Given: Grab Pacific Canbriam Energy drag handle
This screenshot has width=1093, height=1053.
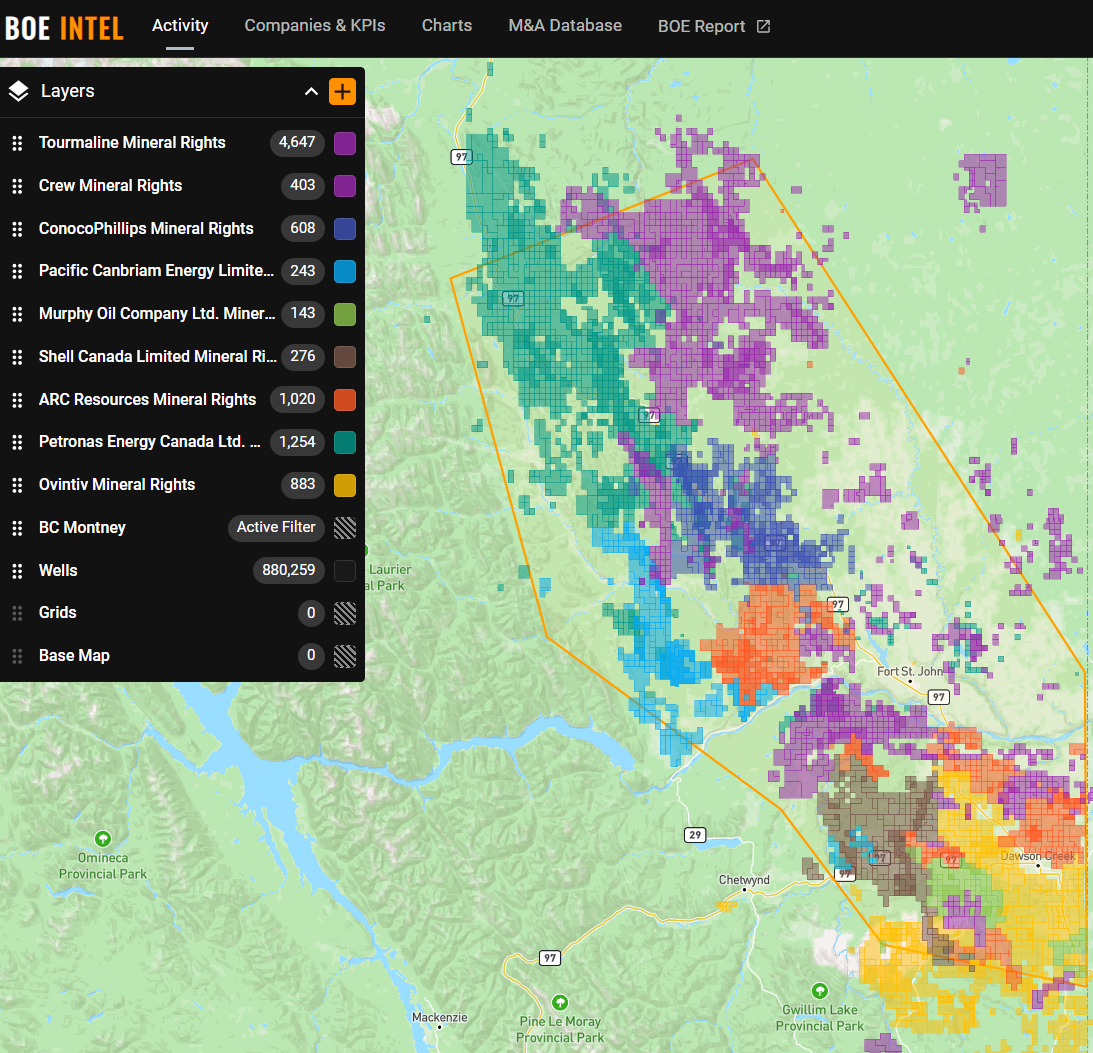Looking at the screenshot, I should pos(17,271).
